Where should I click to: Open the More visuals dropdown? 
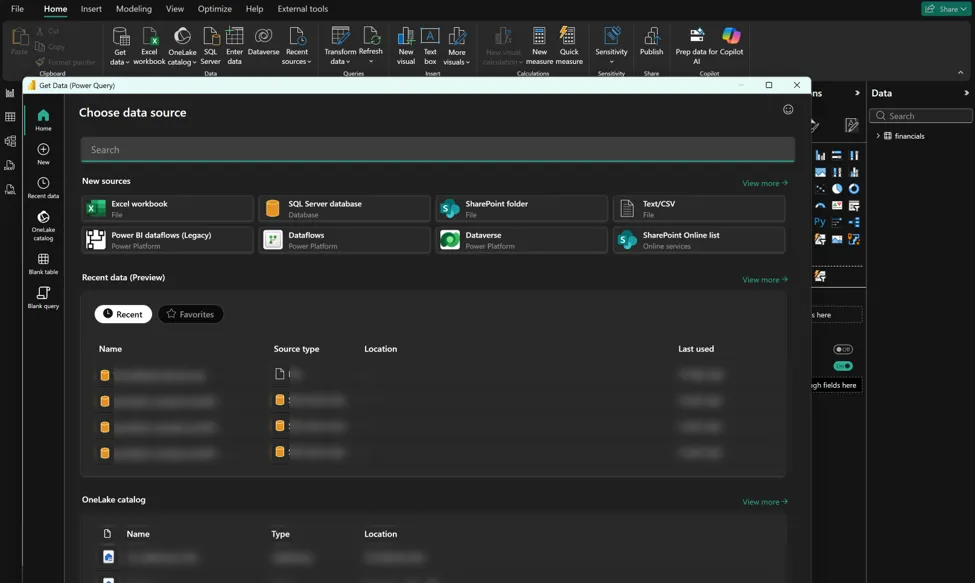[x=456, y=46]
